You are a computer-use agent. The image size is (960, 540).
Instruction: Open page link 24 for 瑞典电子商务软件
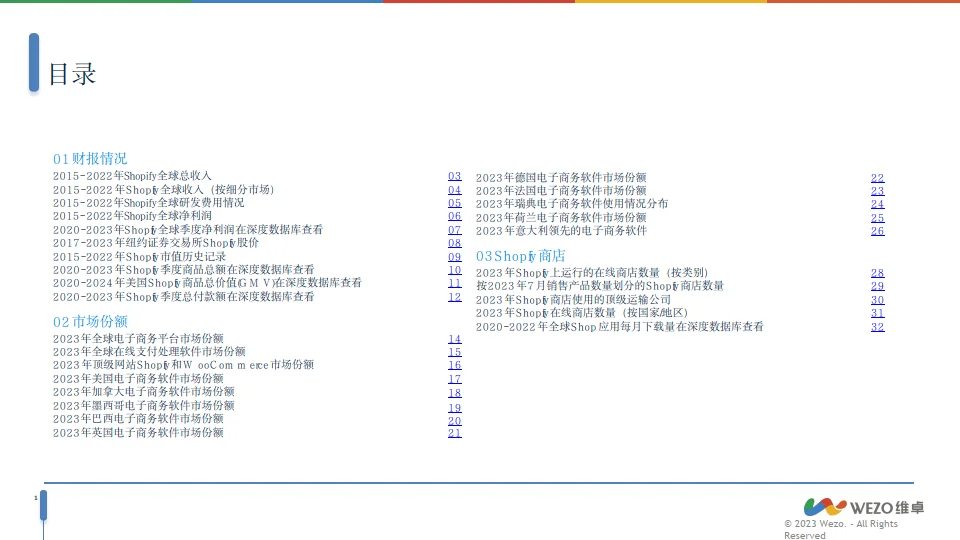(877, 204)
